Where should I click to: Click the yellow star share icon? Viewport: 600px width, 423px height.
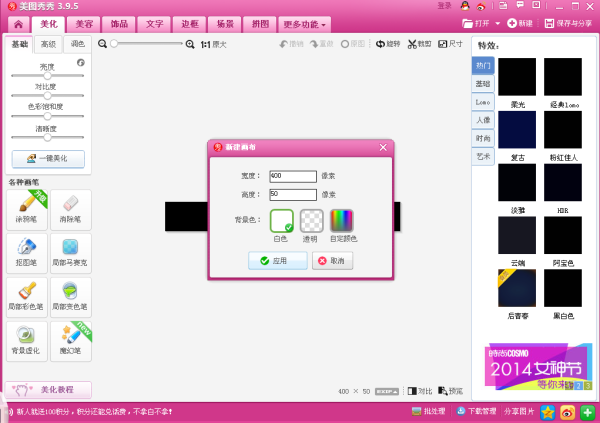point(548,413)
